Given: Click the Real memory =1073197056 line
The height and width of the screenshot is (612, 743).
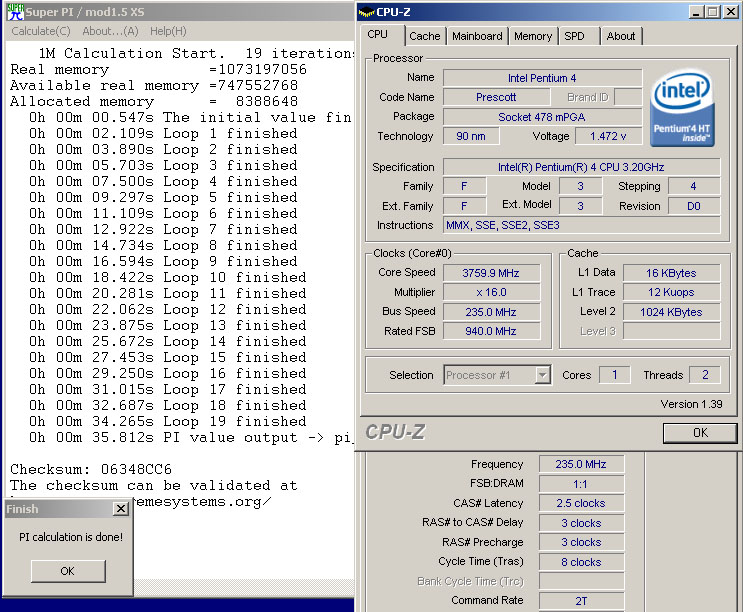Looking at the screenshot, I should (x=158, y=69).
